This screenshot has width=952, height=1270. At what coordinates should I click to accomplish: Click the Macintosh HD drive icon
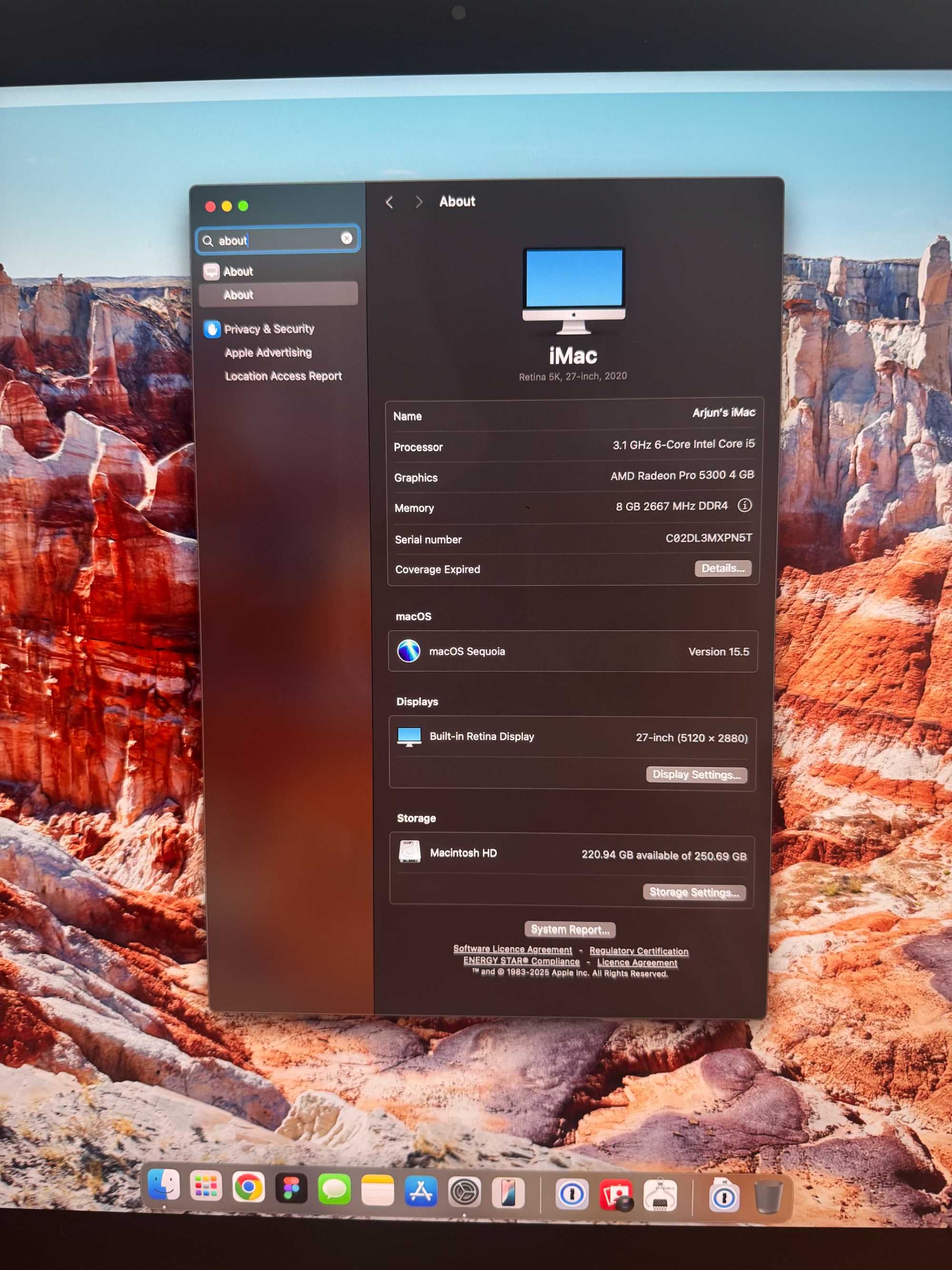coord(410,852)
